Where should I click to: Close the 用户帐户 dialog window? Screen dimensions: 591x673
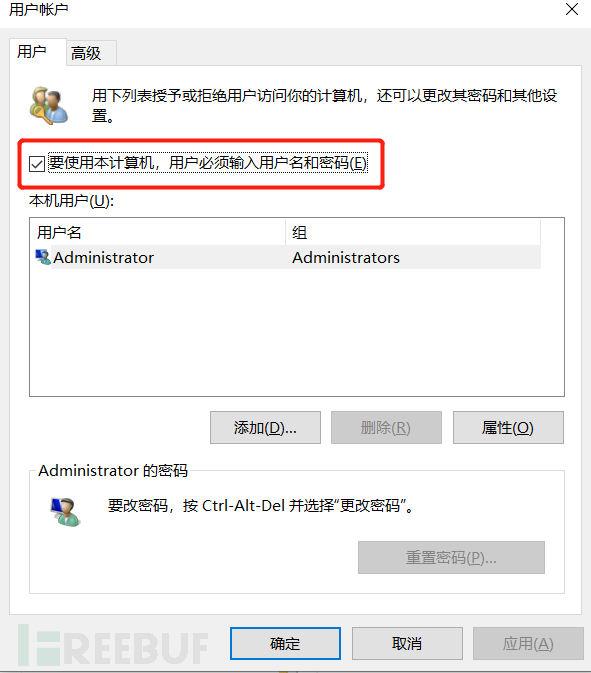[572, 9]
